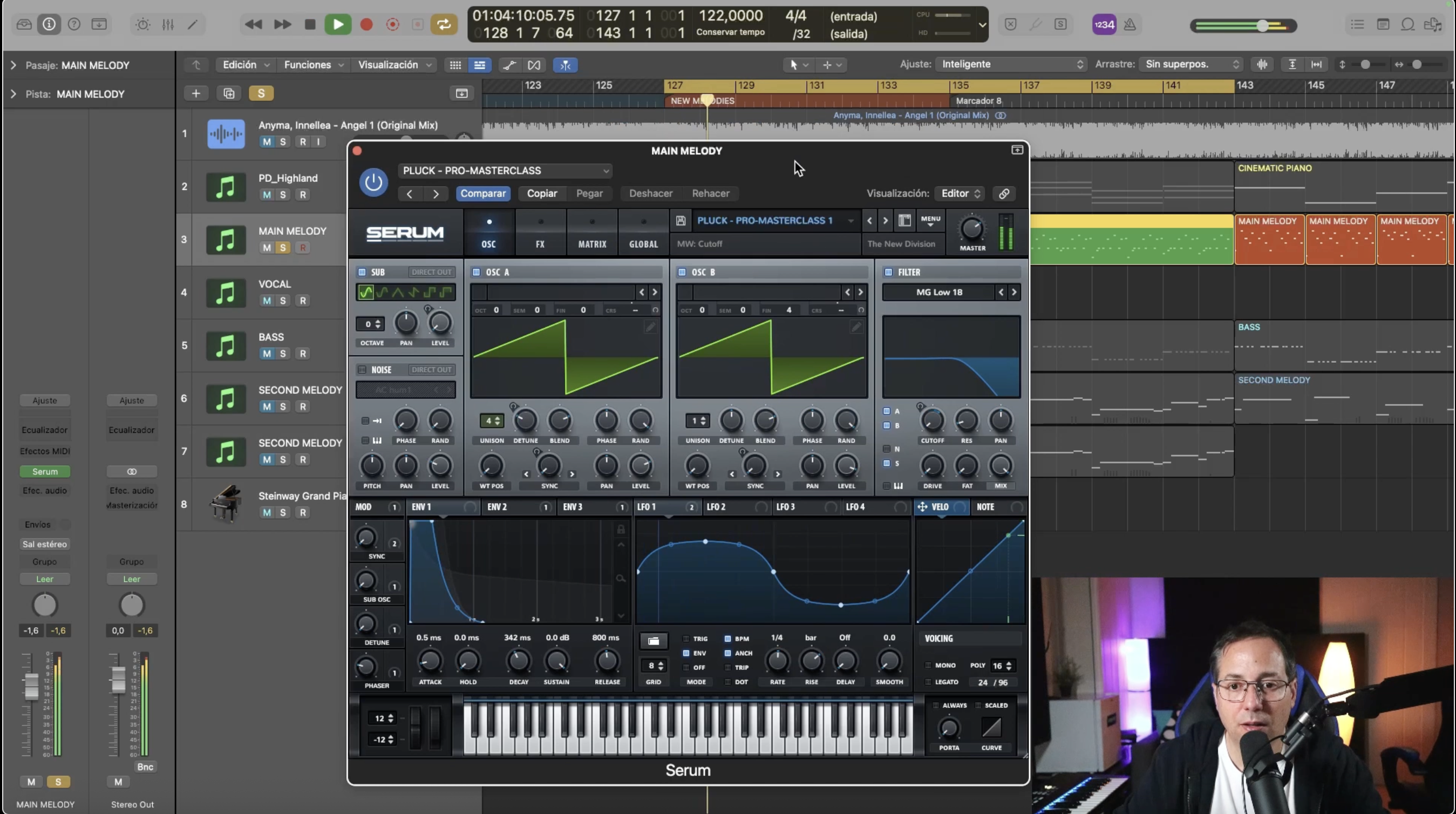Viewport: 1456px width, 814px height.
Task: Expand the Pasaje MAIN MELODY disclosure triangle
Action: [13, 65]
